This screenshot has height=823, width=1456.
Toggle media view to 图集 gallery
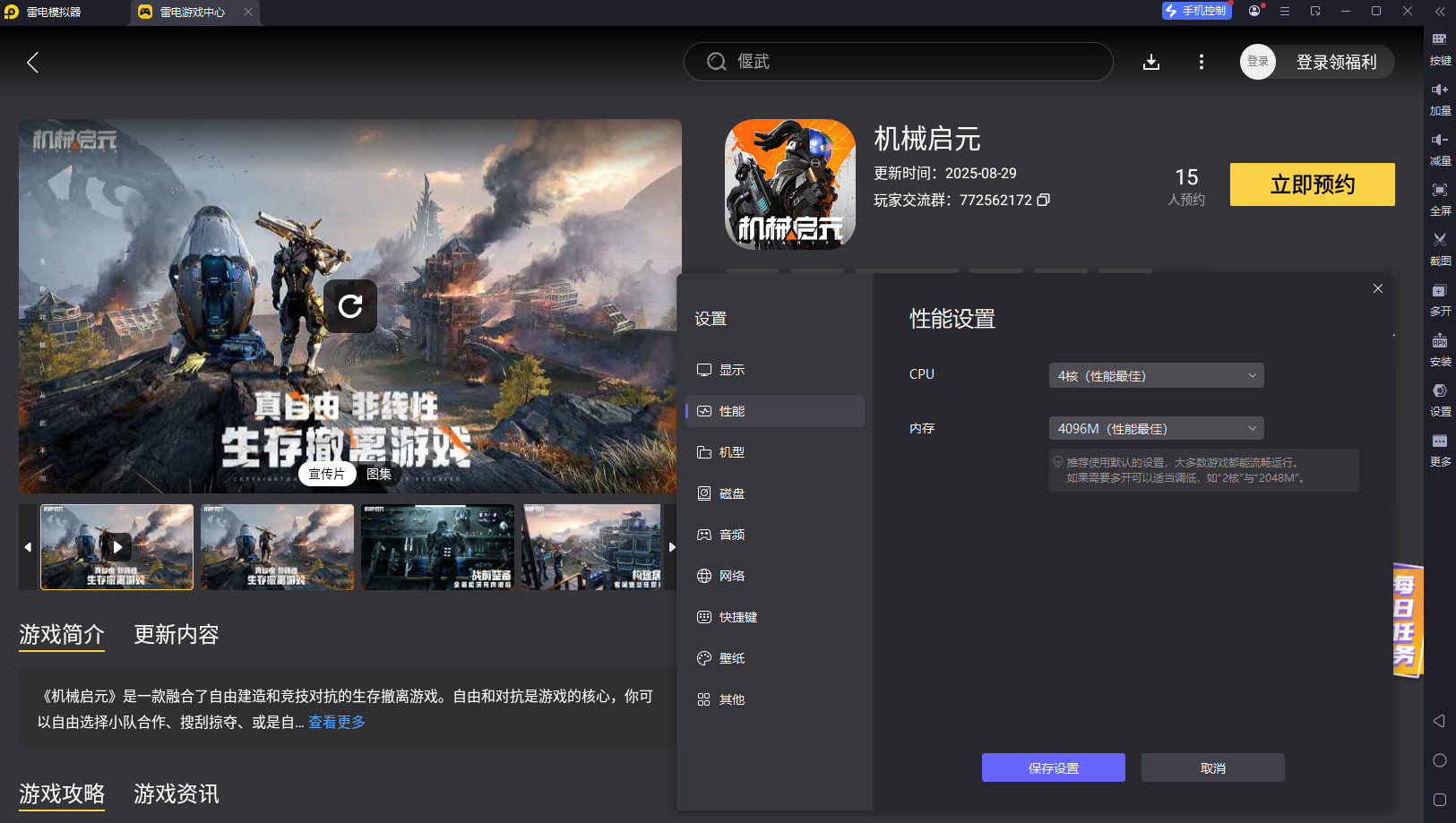378,474
